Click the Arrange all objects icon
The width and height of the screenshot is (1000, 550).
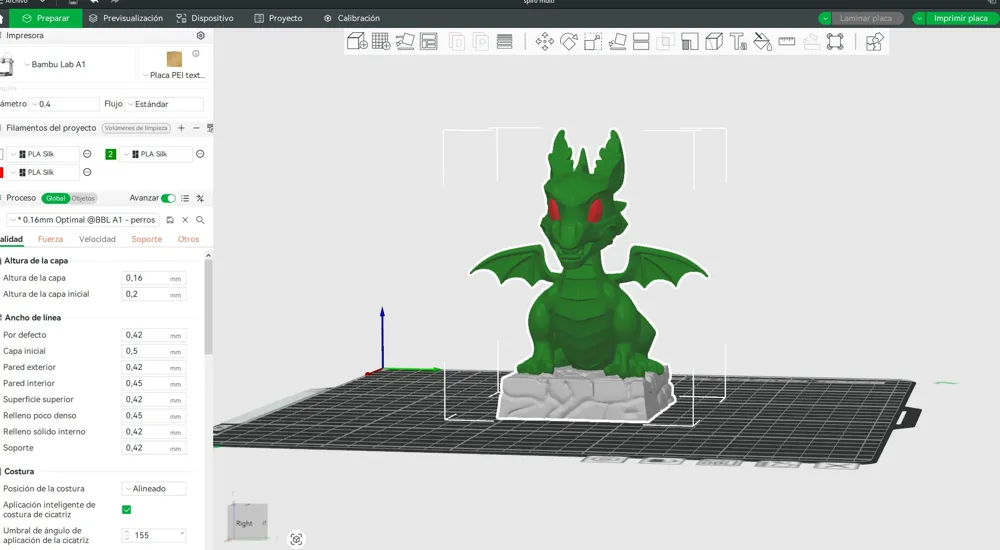[x=429, y=42]
